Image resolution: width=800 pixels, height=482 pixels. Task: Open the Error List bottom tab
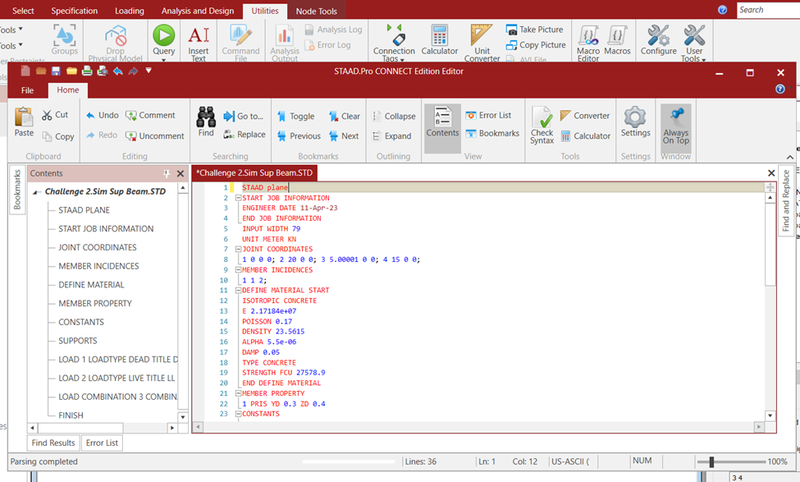pyautogui.click(x=102, y=443)
